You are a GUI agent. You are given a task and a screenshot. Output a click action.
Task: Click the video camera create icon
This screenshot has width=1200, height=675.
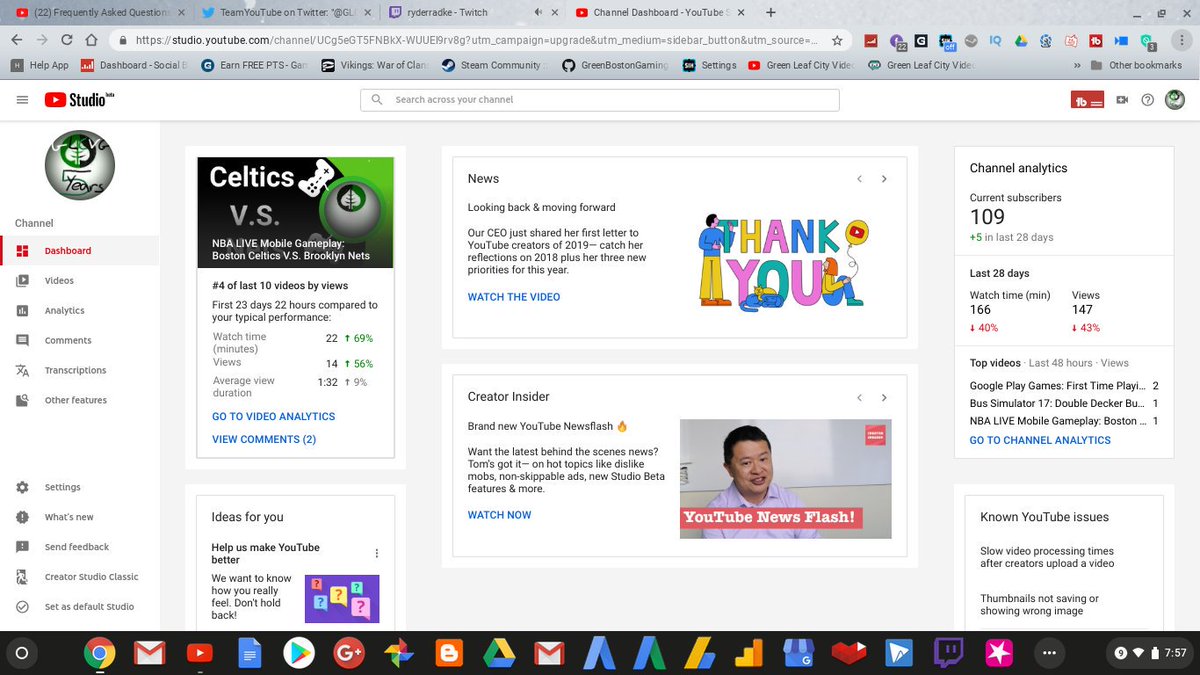(1122, 100)
